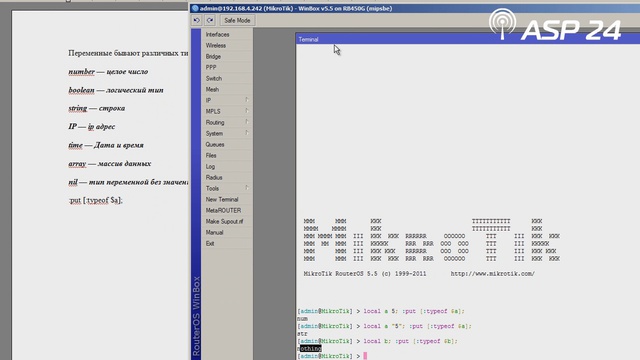The height and width of the screenshot is (360, 640).
Task: Toggle Safe Mode button
Action: pyautogui.click(x=237, y=20)
